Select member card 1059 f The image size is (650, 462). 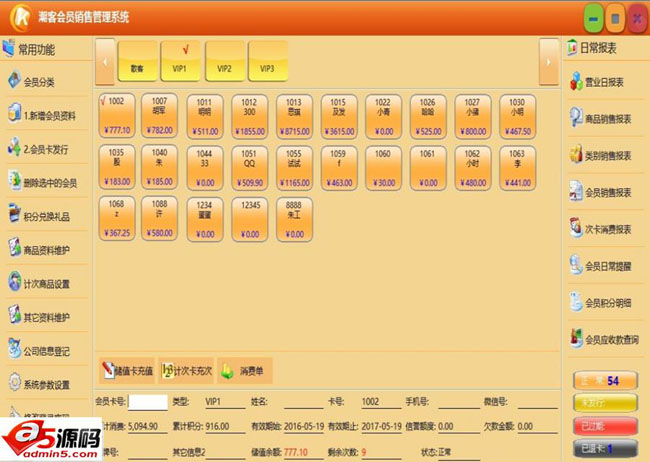click(339, 168)
